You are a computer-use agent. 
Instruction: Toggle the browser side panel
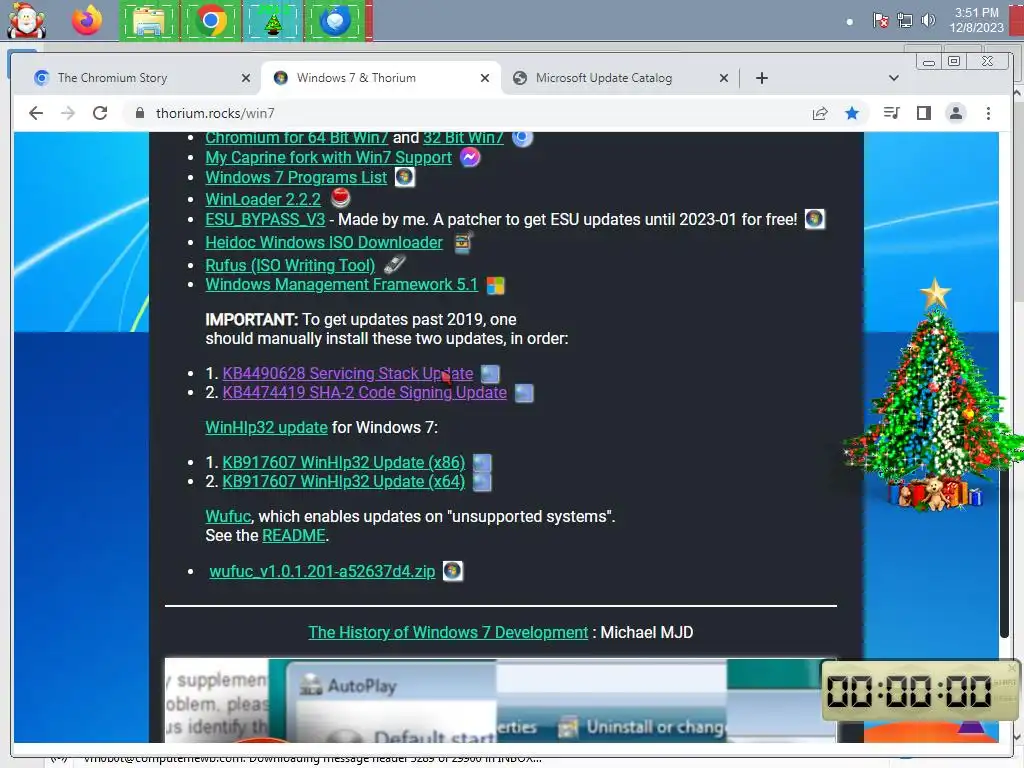pyautogui.click(x=923, y=114)
